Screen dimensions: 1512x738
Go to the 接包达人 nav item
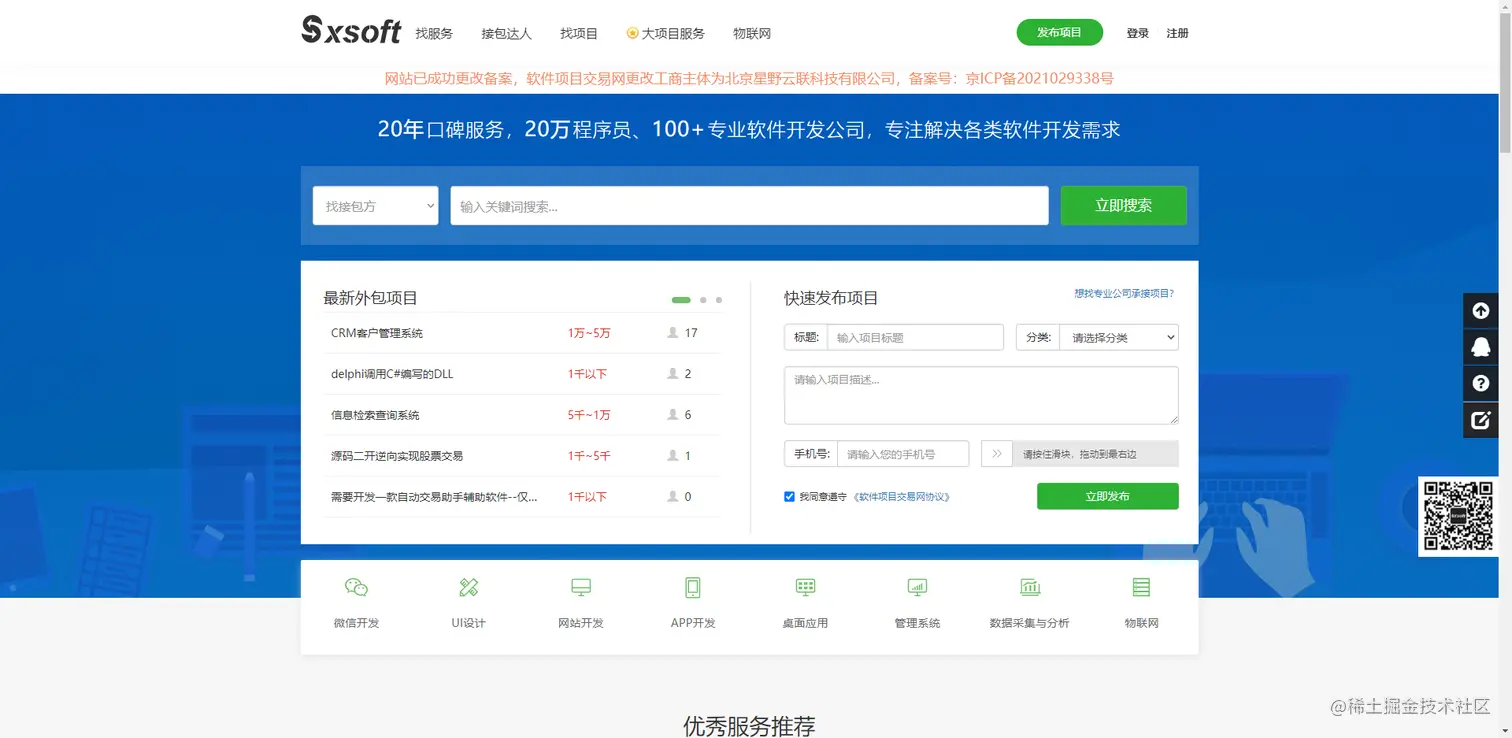[507, 33]
